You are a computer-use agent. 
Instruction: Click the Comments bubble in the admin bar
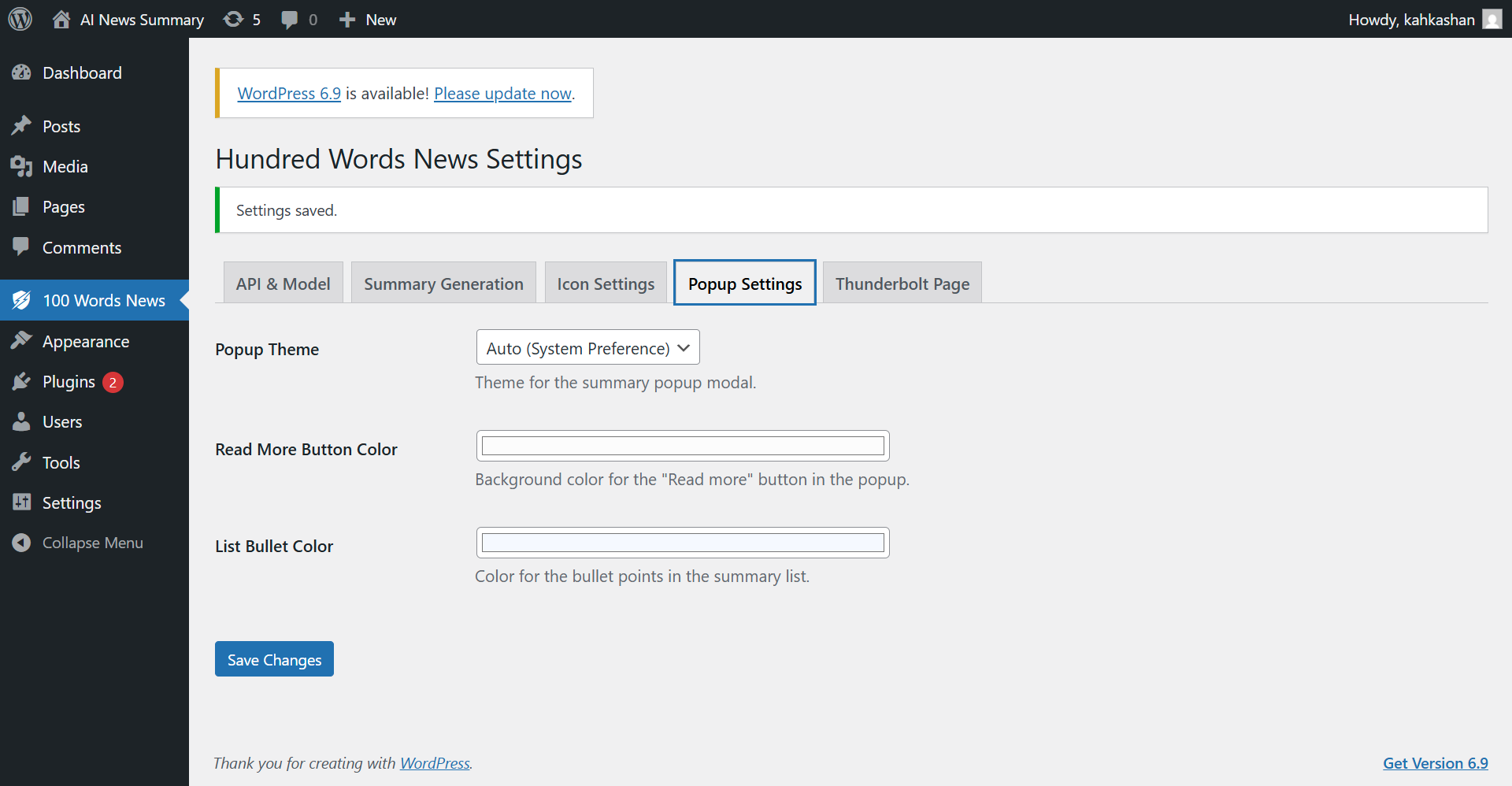pos(290,19)
